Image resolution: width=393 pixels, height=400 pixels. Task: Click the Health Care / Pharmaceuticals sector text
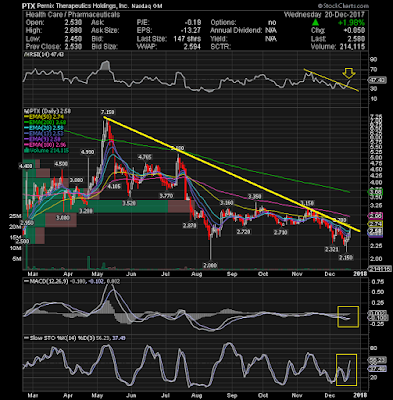[73, 15]
